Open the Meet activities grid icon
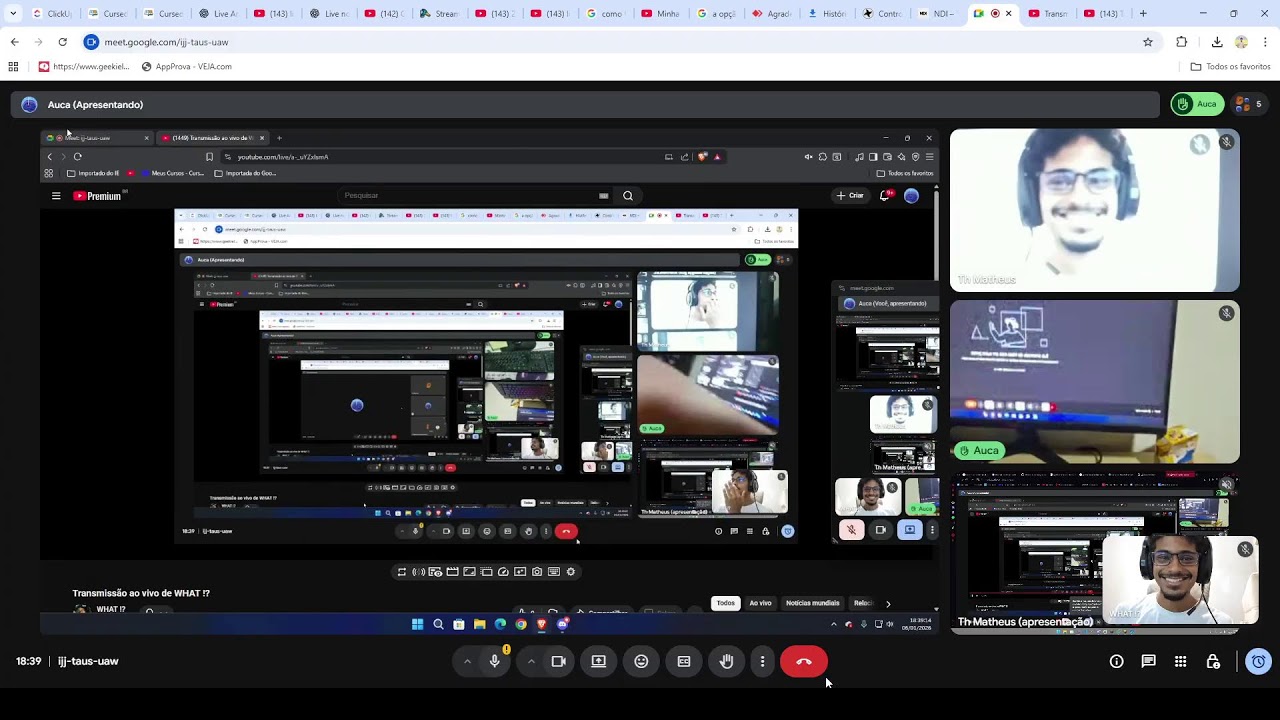The width and height of the screenshot is (1280, 720). pyautogui.click(x=1181, y=661)
